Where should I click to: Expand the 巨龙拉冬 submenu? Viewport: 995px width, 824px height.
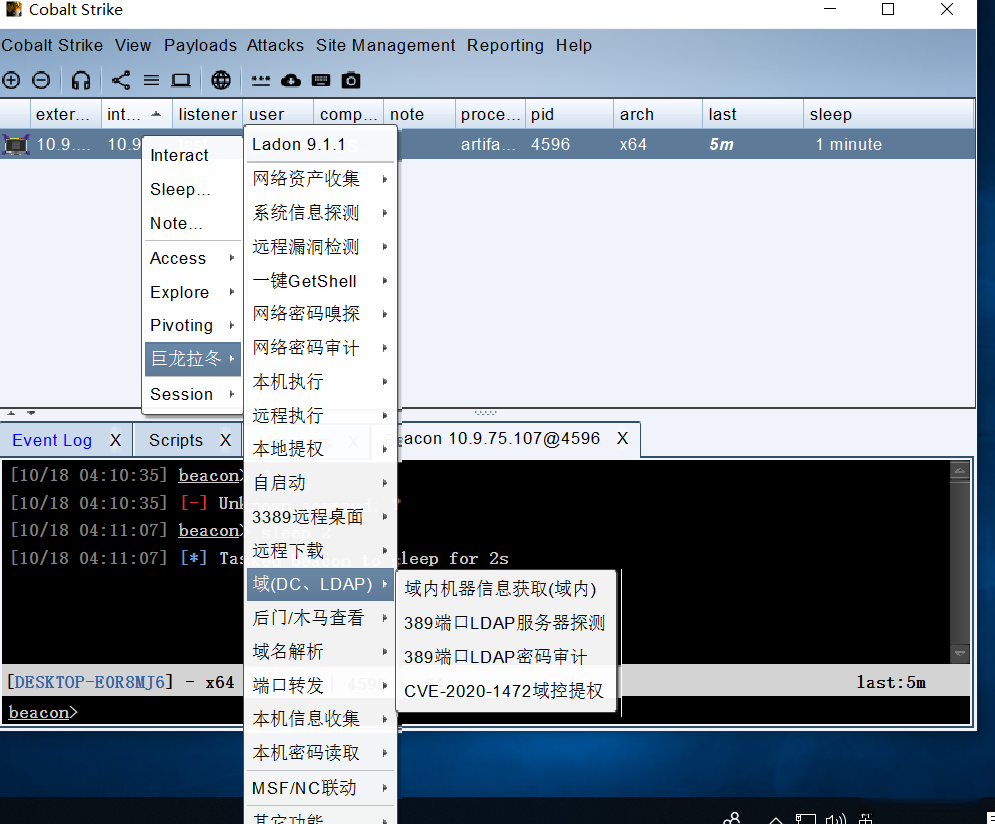point(192,359)
